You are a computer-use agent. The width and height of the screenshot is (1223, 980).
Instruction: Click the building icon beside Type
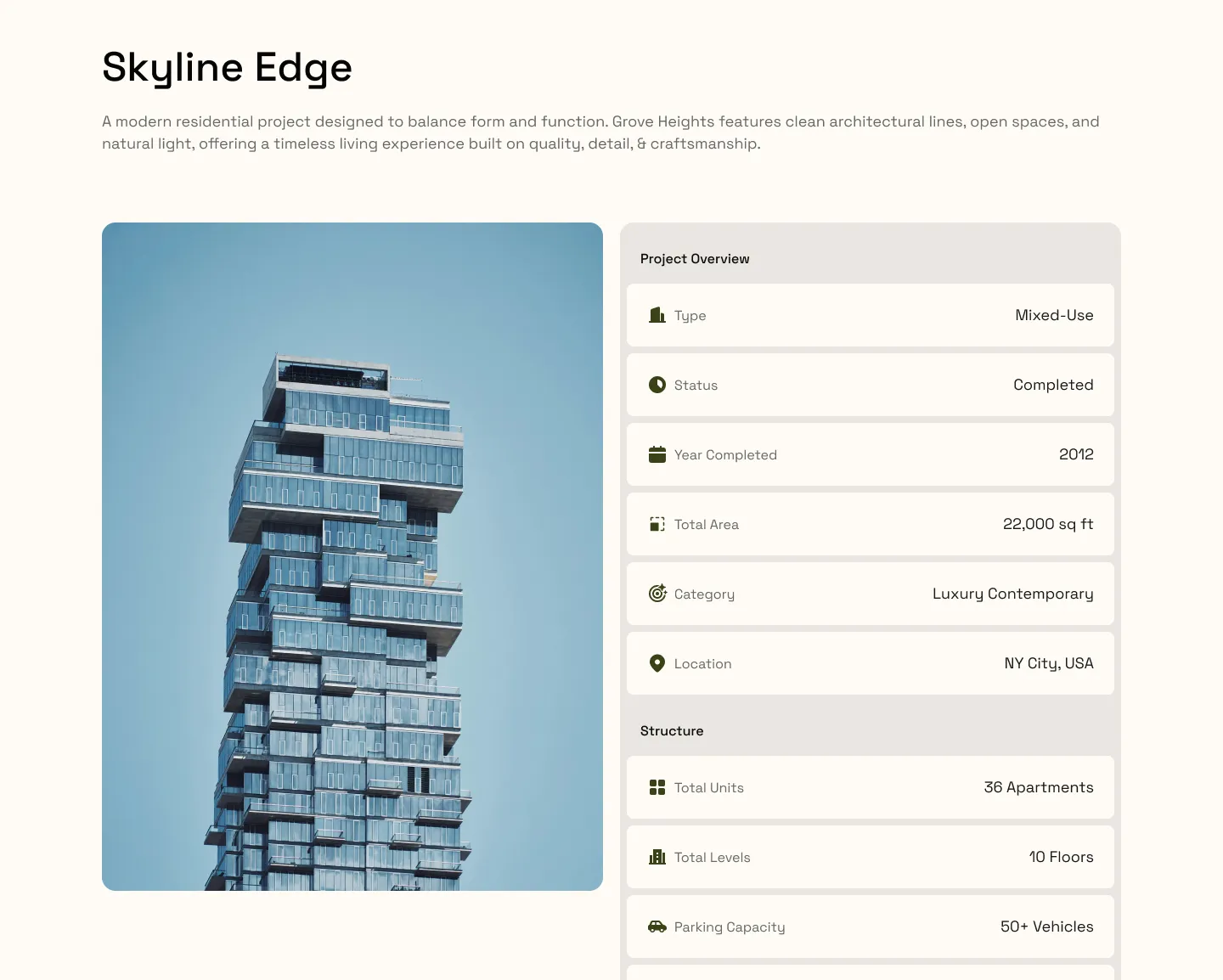click(657, 315)
